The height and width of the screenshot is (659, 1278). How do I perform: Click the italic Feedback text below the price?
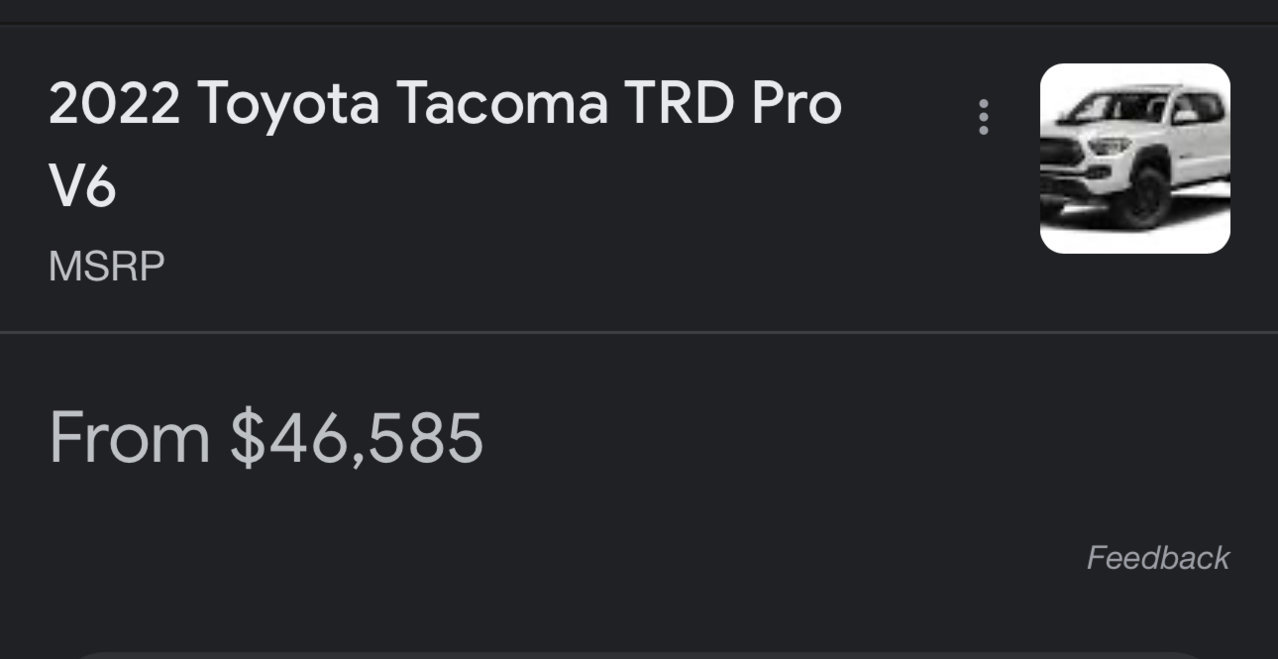[1158, 557]
